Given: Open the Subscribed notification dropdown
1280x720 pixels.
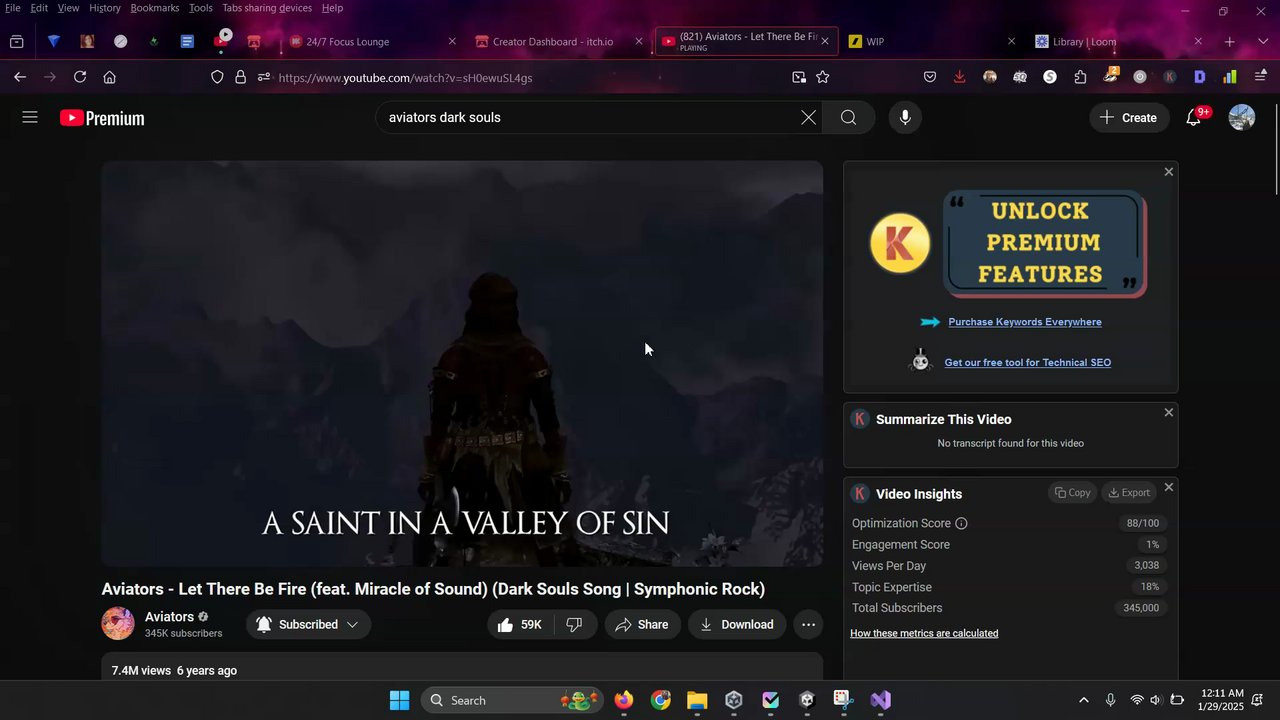Looking at the screenshot, I should click(308, 625).
